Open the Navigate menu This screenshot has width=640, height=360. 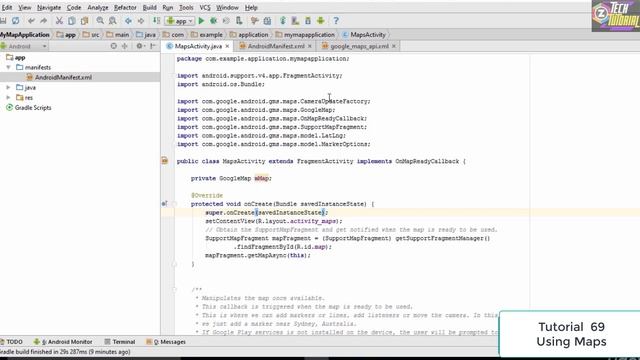[49, 7]
